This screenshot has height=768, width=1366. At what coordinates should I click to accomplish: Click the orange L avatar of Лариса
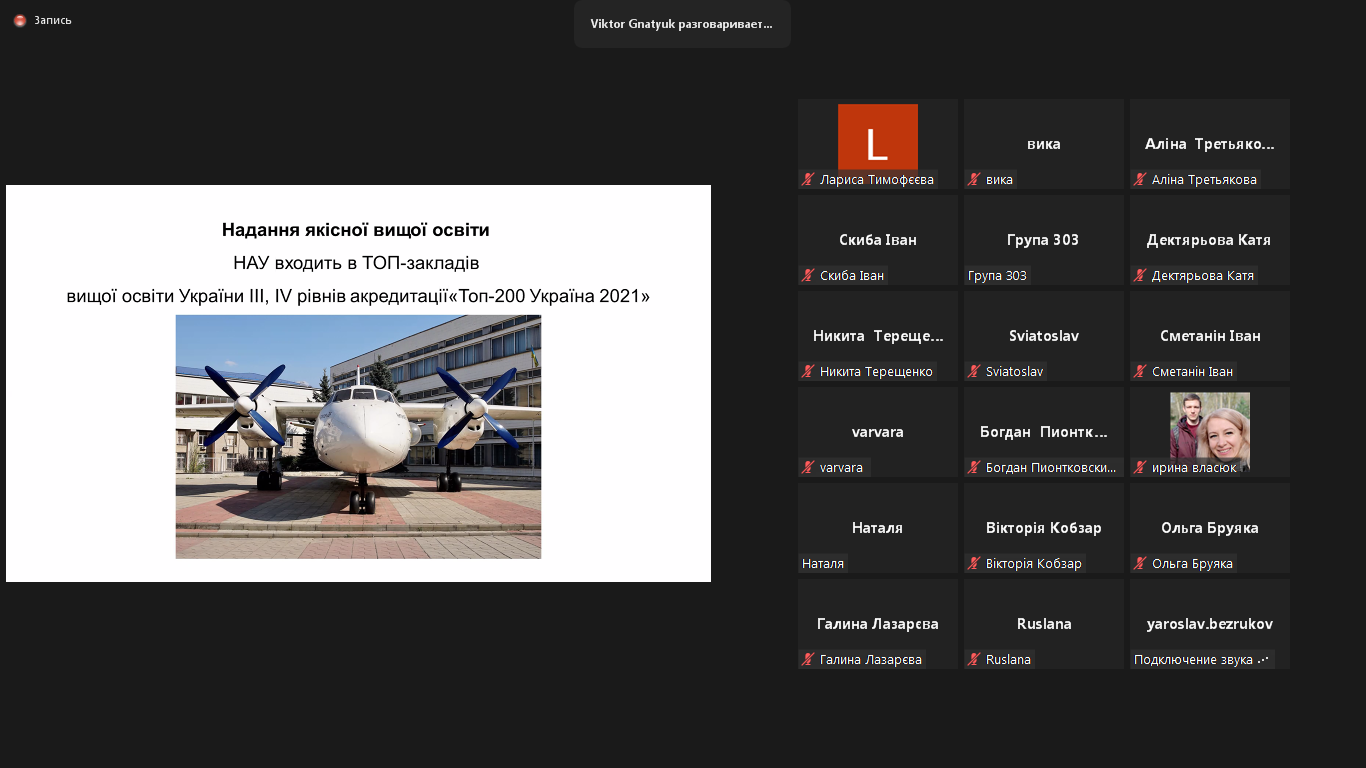coord(877,137)
